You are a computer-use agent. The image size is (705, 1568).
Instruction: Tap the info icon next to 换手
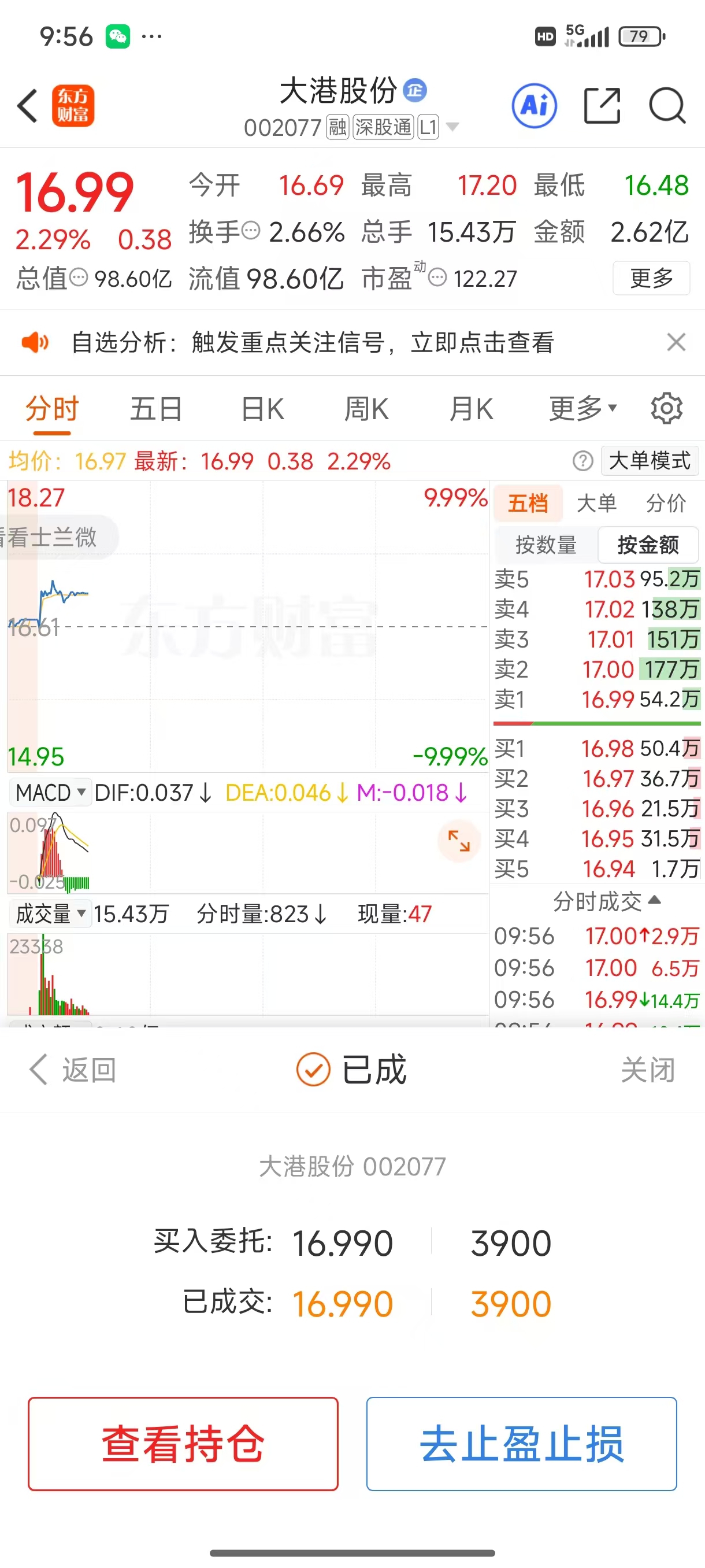point(251,231)
